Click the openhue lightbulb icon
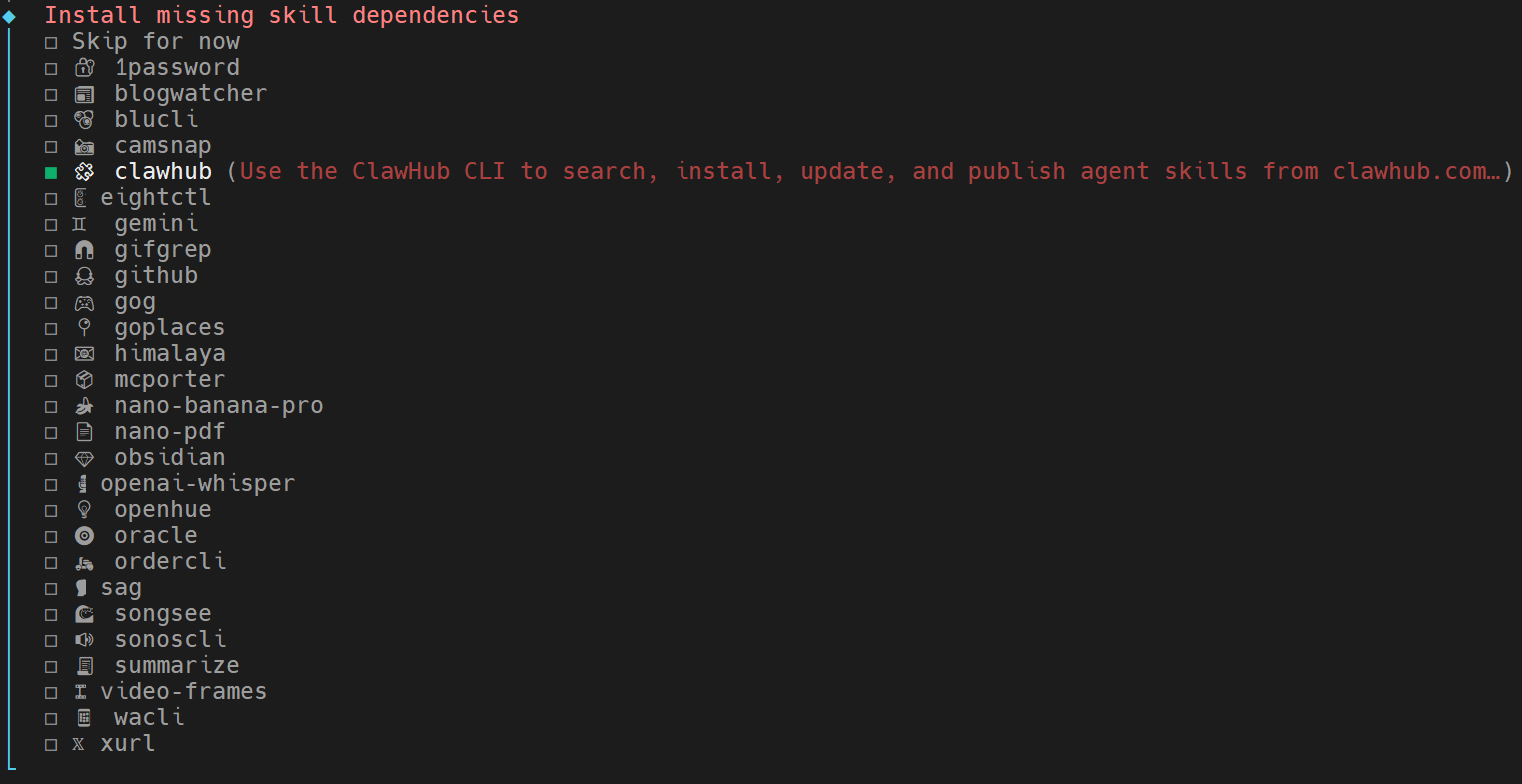Image resolution: width=1522 pixels, height=784 pixels. 84,509
